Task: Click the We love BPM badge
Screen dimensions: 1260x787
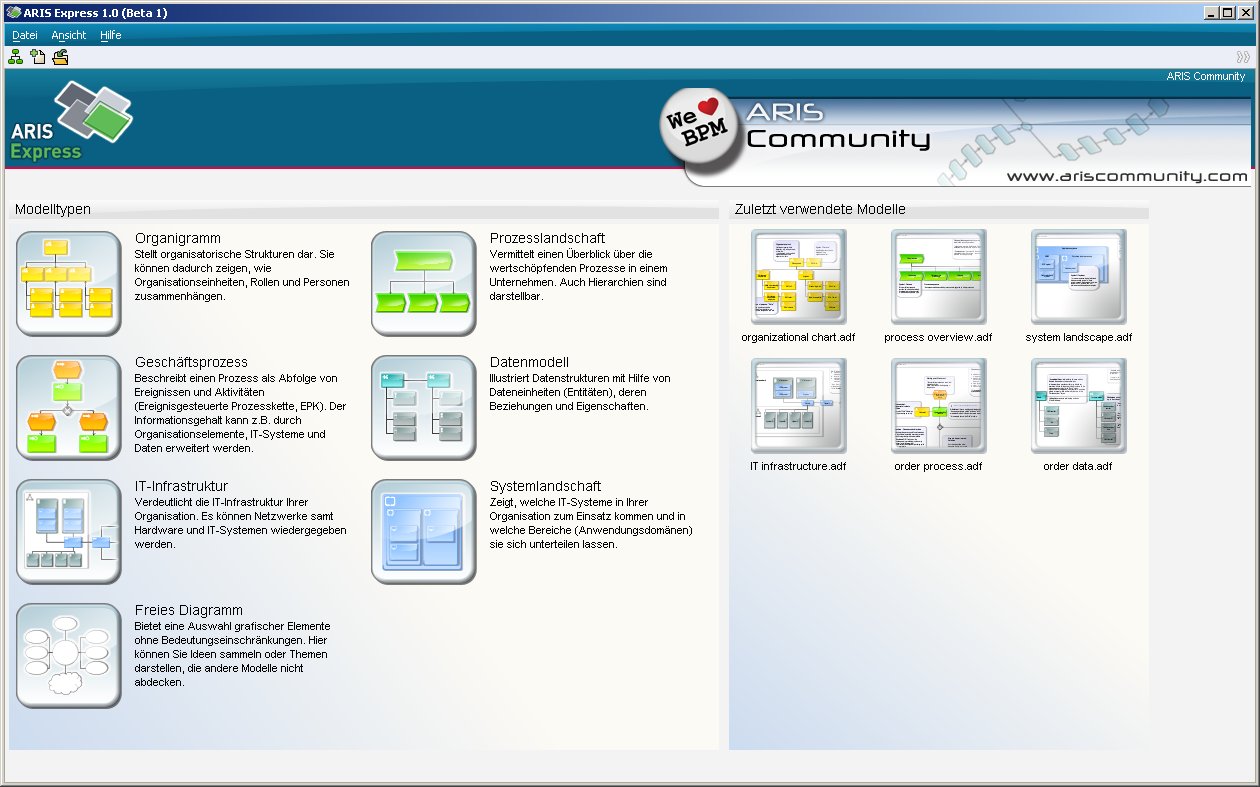Action: (701, 125)
